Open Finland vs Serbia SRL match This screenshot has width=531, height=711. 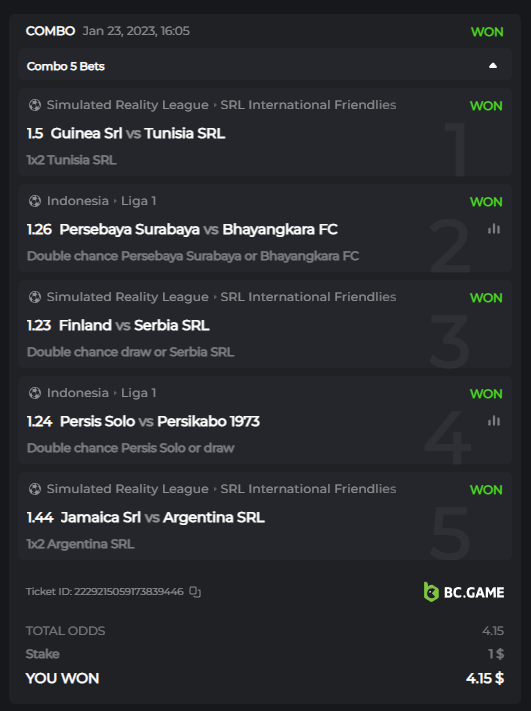click(x=134, y=325)
